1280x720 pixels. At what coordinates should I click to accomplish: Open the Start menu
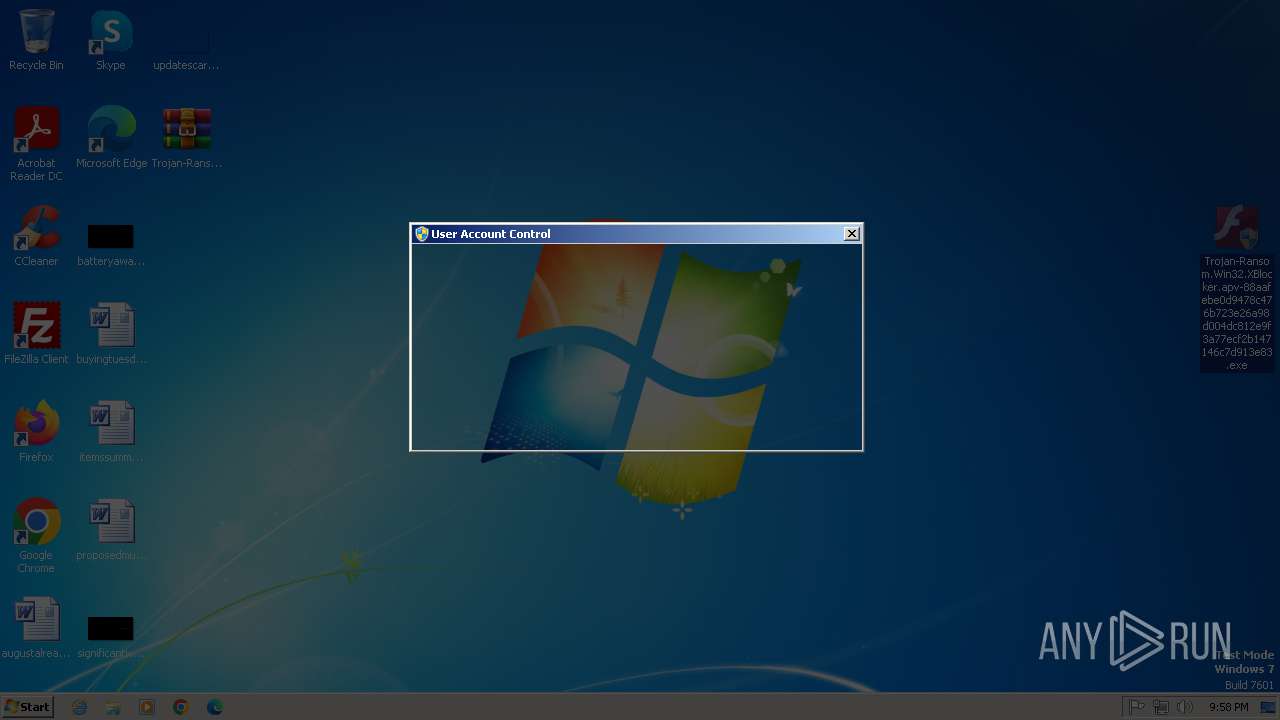pos(27,707)
